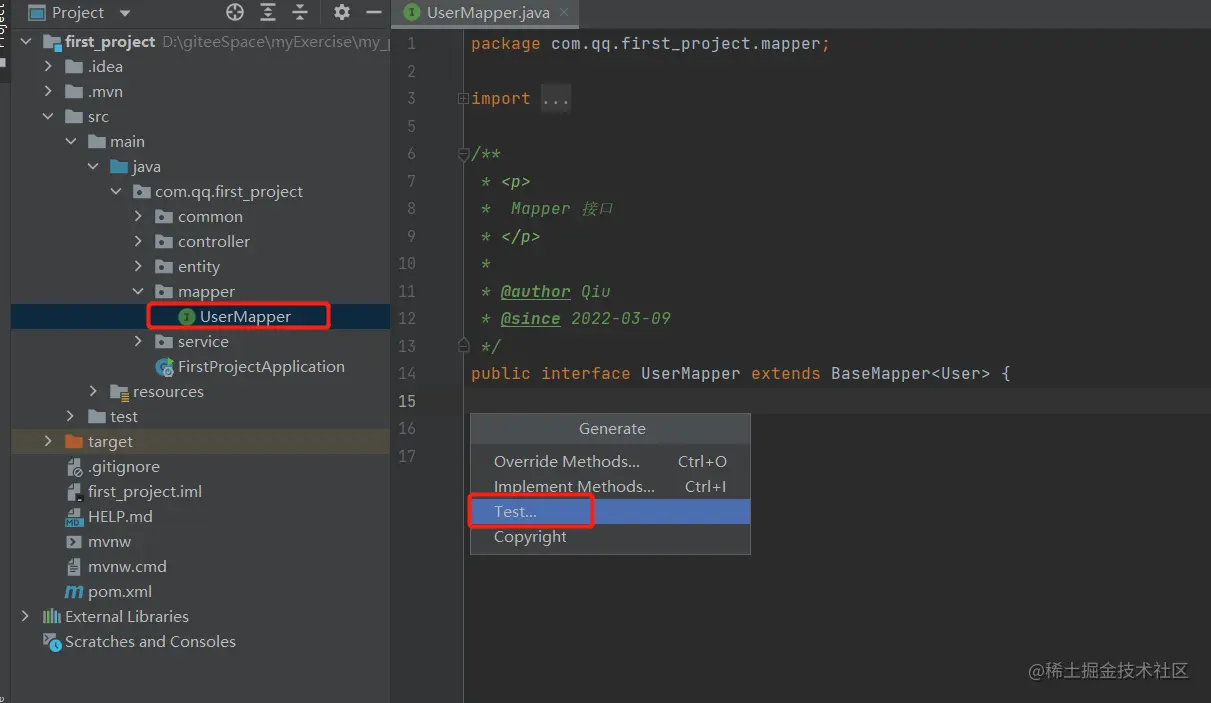Click the java source root folder icon
Viewport: 1211px width, 703px height.
pyautogui.click(x=119, y=167)
